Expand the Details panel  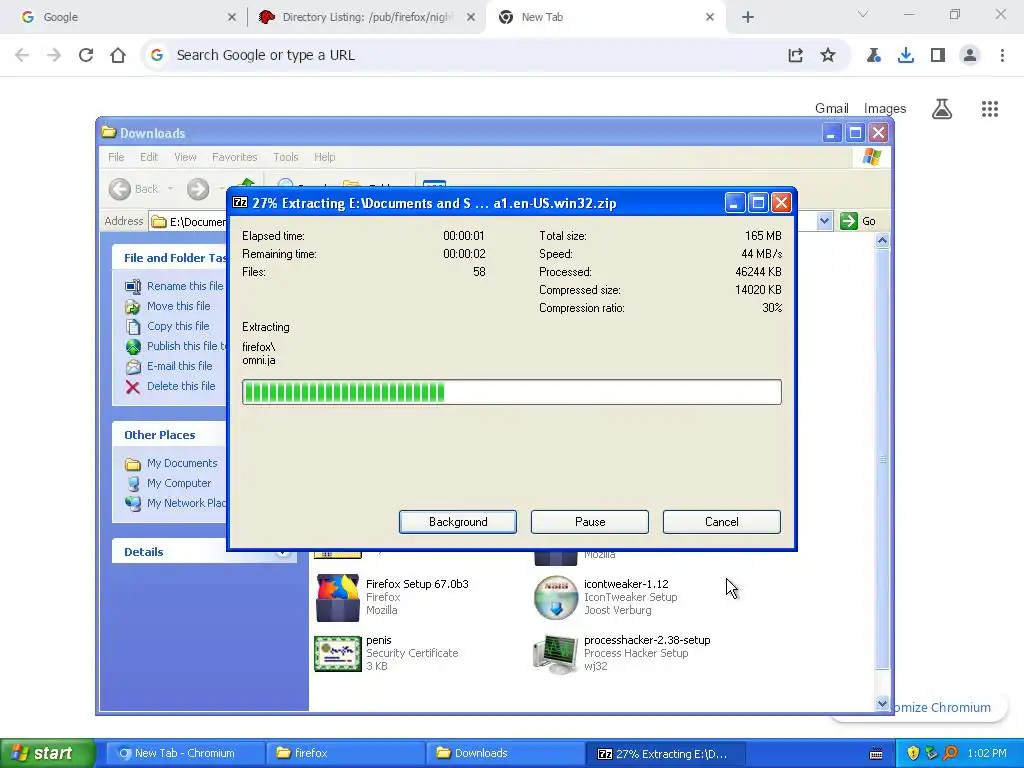click(283, 552)
